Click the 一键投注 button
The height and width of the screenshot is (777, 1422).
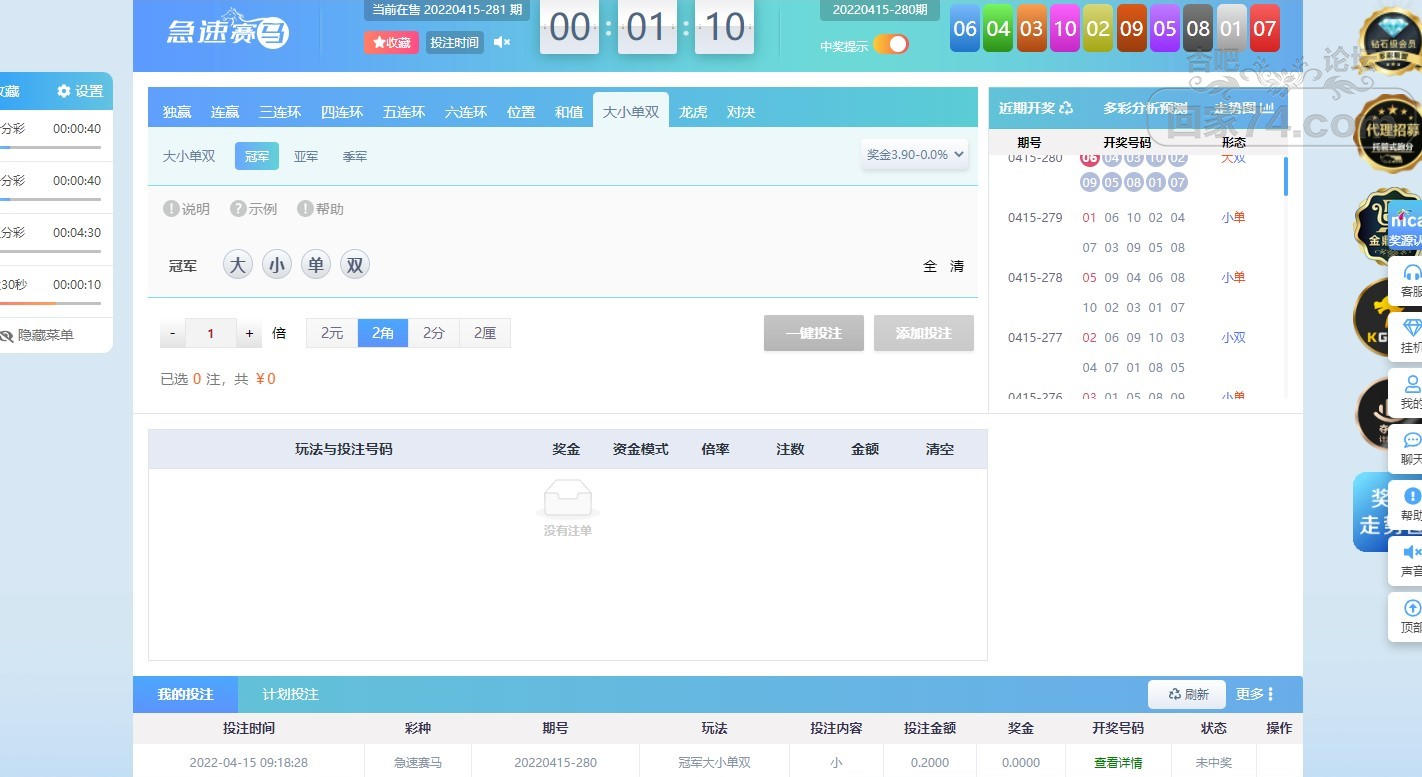(814, 333)
